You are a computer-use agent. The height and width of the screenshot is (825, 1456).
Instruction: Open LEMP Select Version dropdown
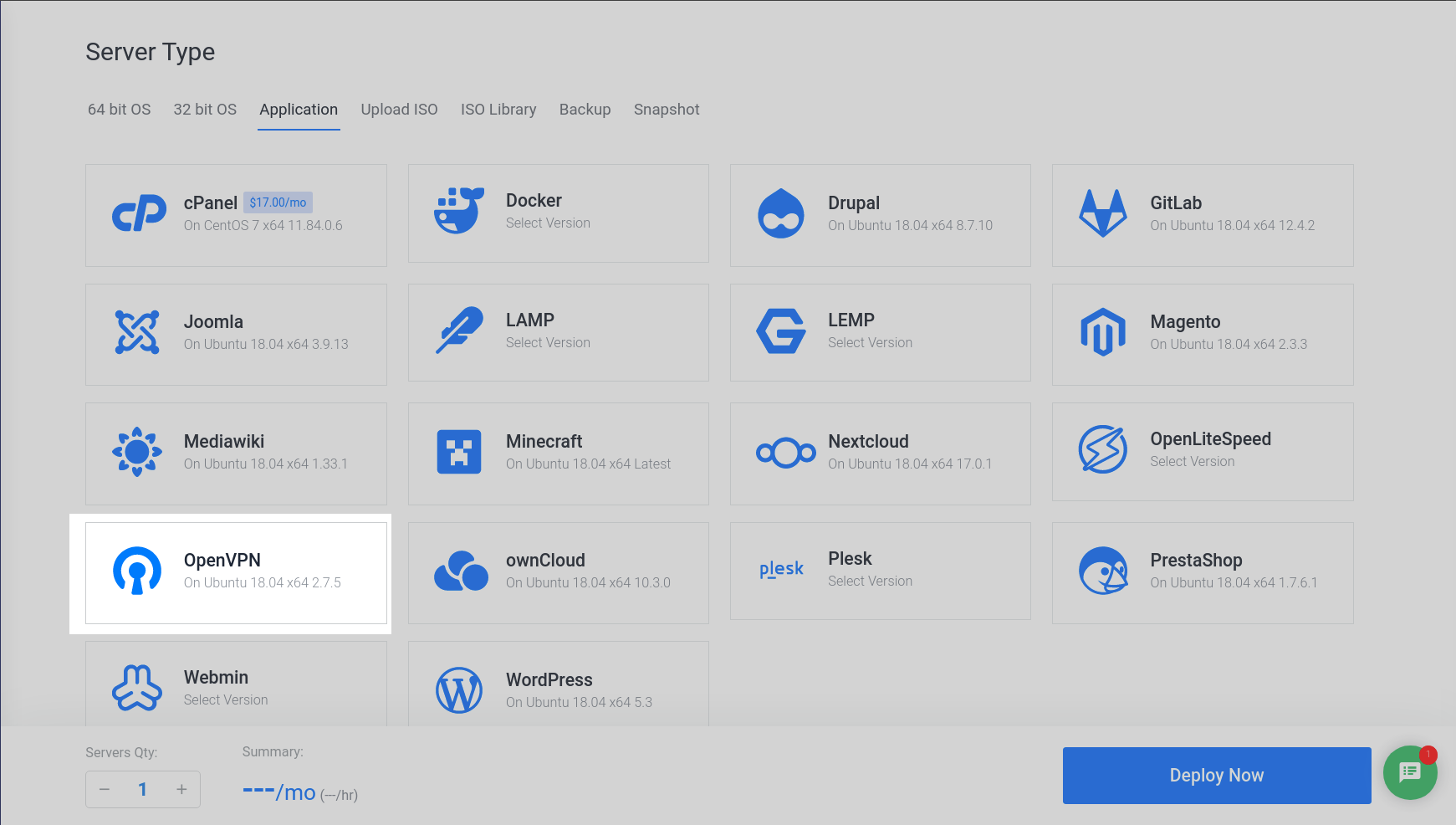(870, 343)
